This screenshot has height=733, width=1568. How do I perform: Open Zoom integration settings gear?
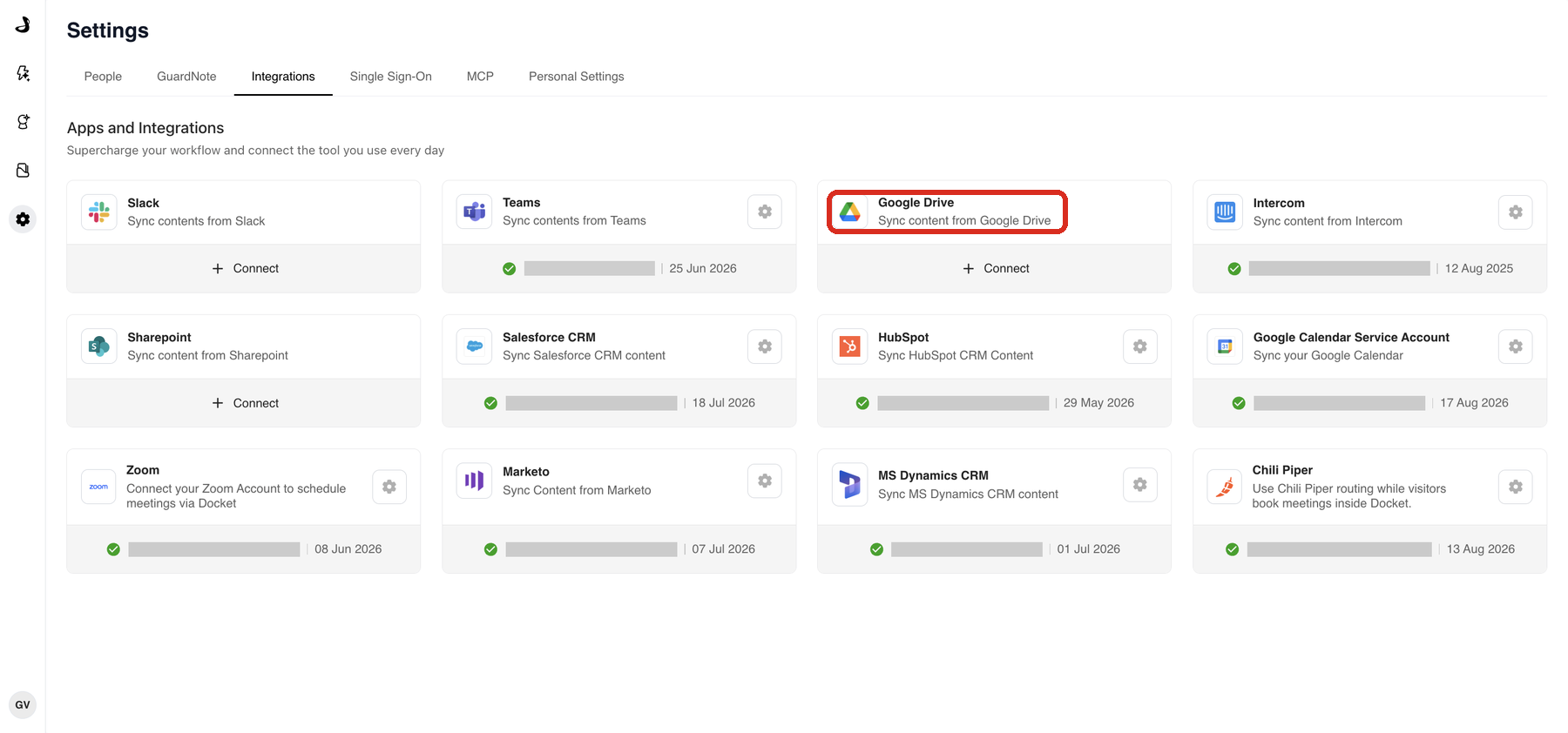(x=389, y=487)
